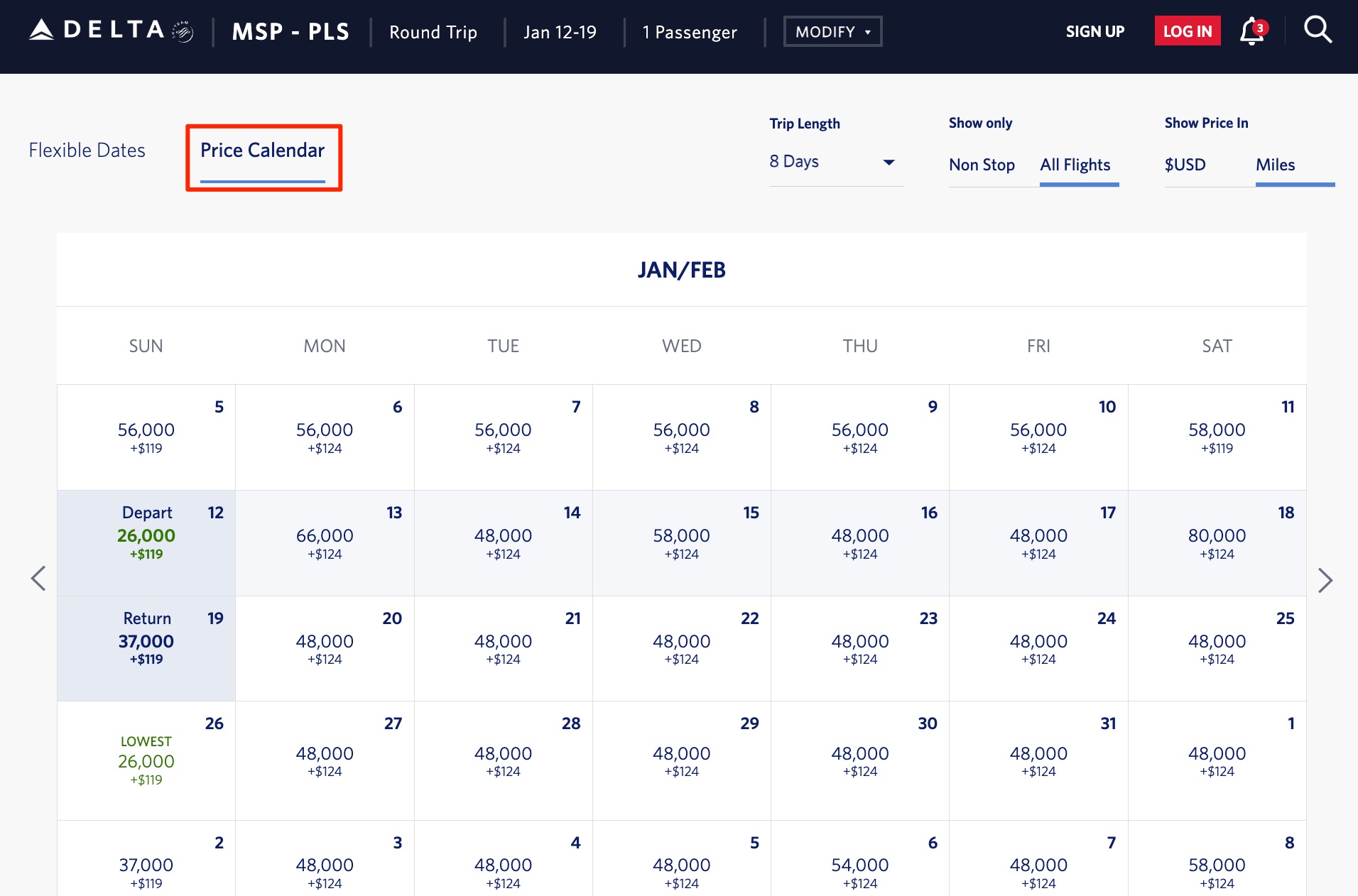Open the search magnifier icon
The width and height of the screenshot is (1358, 896).
(x=1318, y=30)
